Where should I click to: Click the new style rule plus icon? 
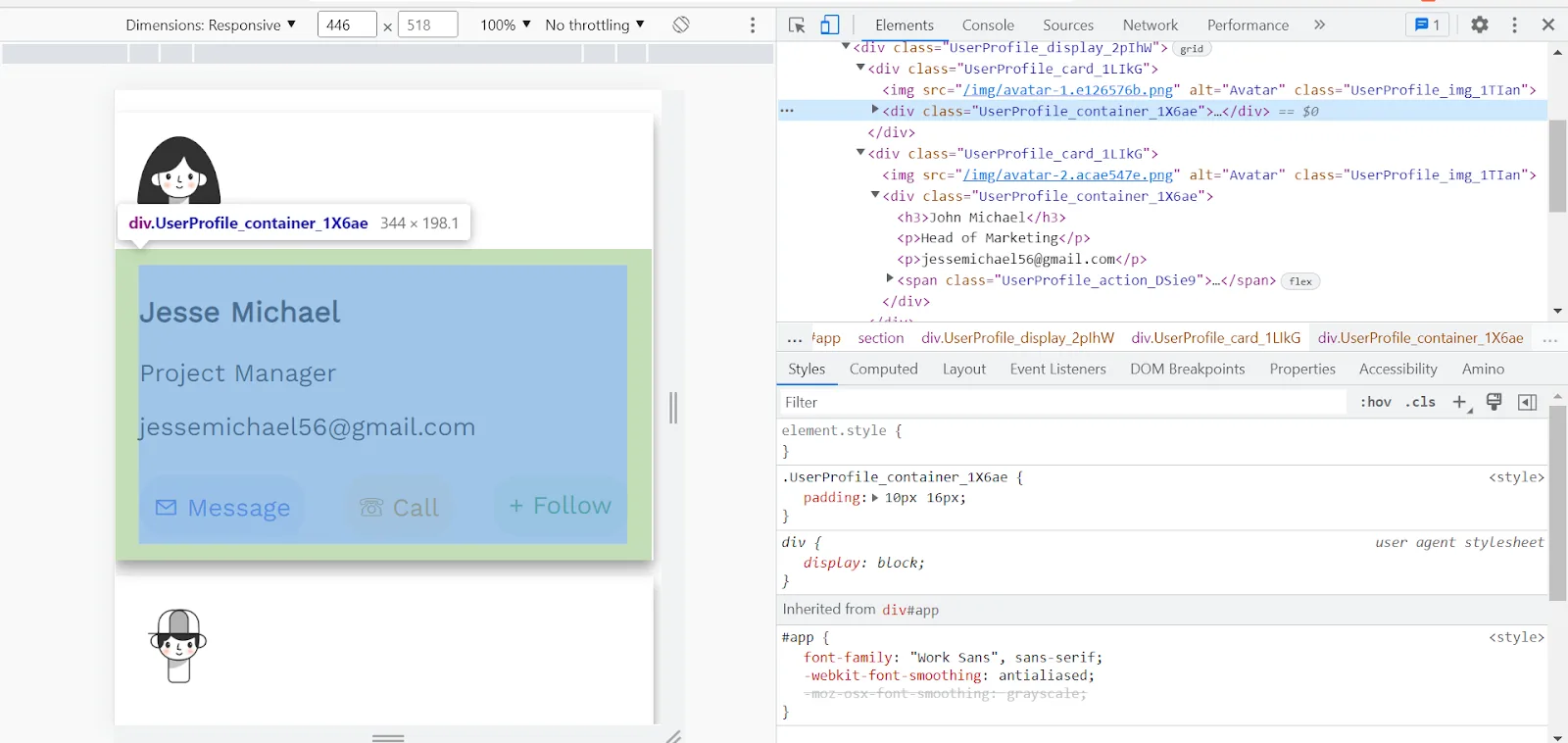point(1460,402)
